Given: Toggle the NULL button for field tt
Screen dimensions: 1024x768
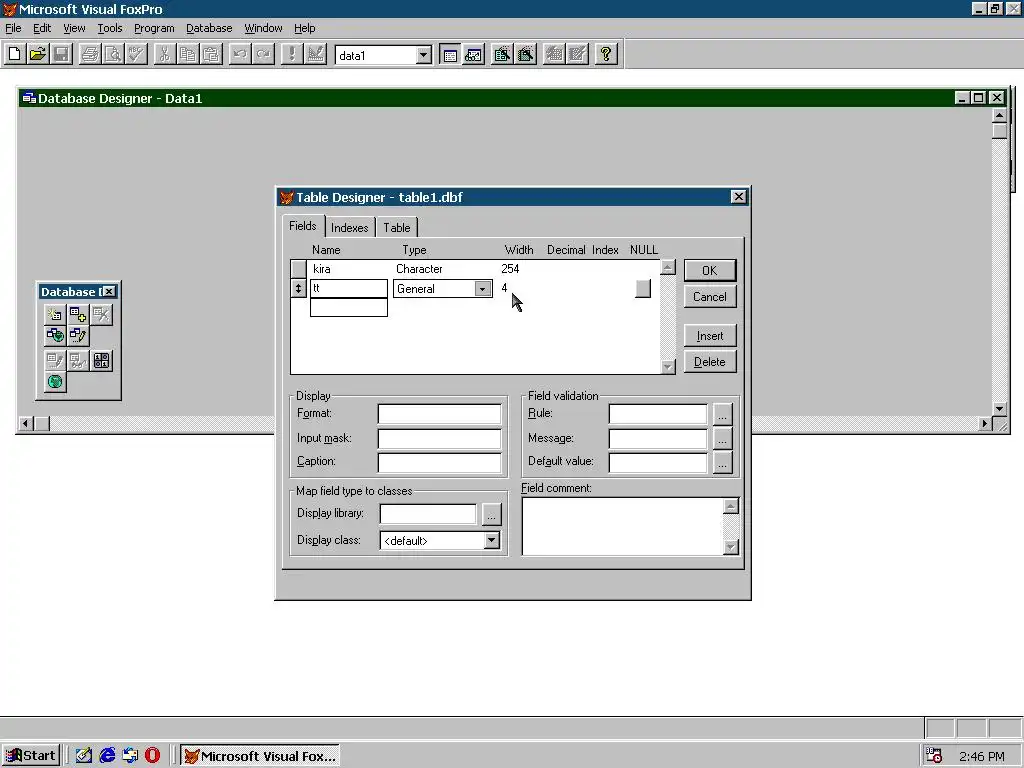Looking at the screenshot, I should 643,288.
